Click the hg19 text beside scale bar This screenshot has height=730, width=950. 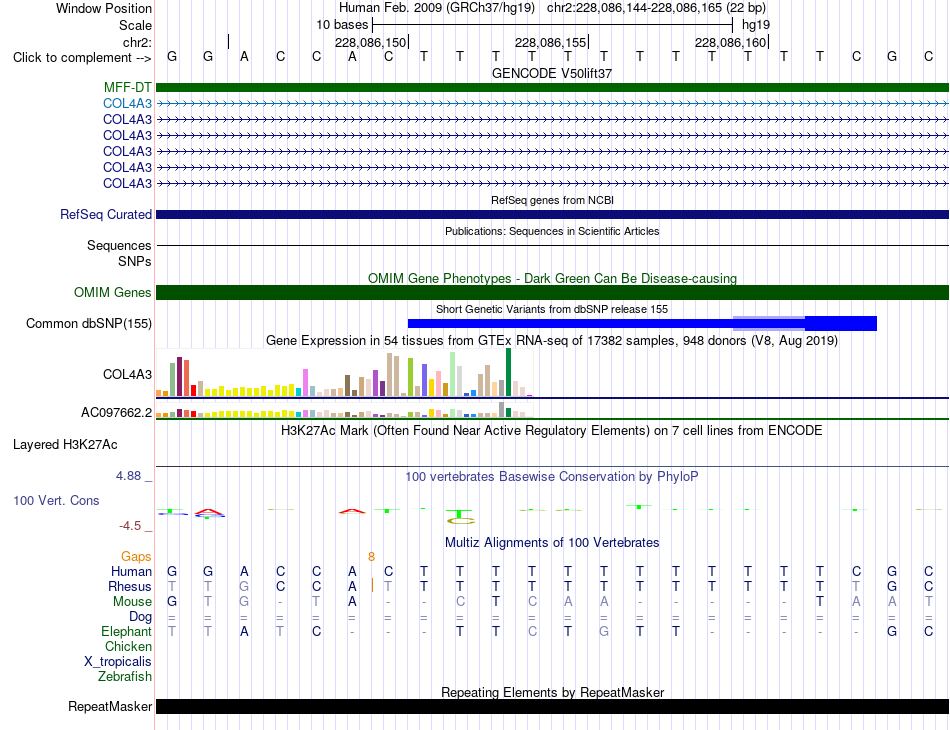tap(756, 25)
